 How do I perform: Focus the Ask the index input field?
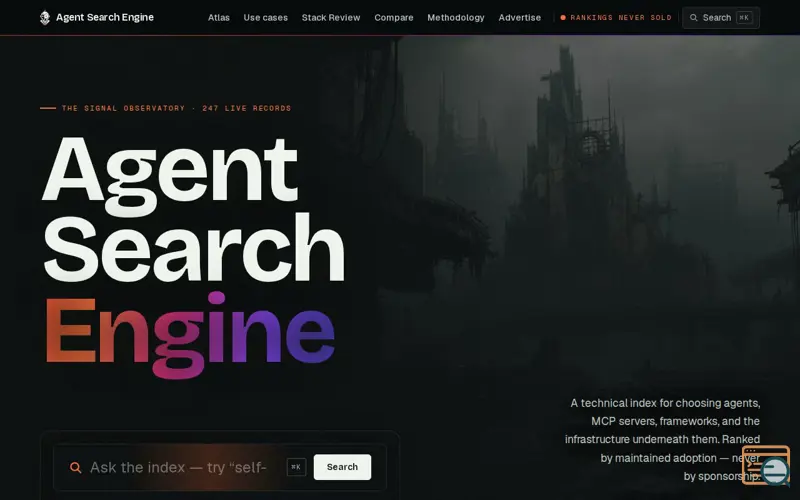pyautogui.click(x=178, y=467)
